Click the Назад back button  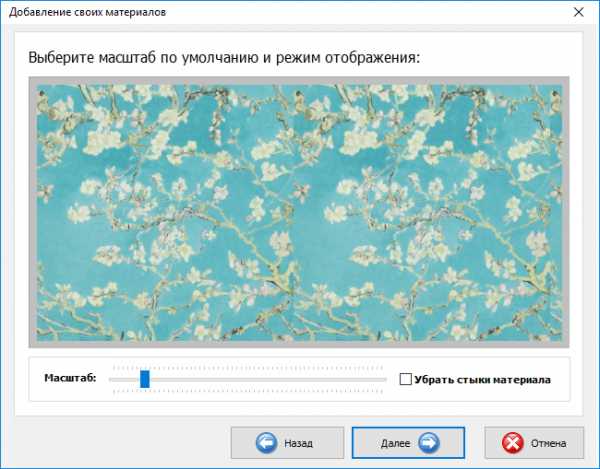pos(287,443)
